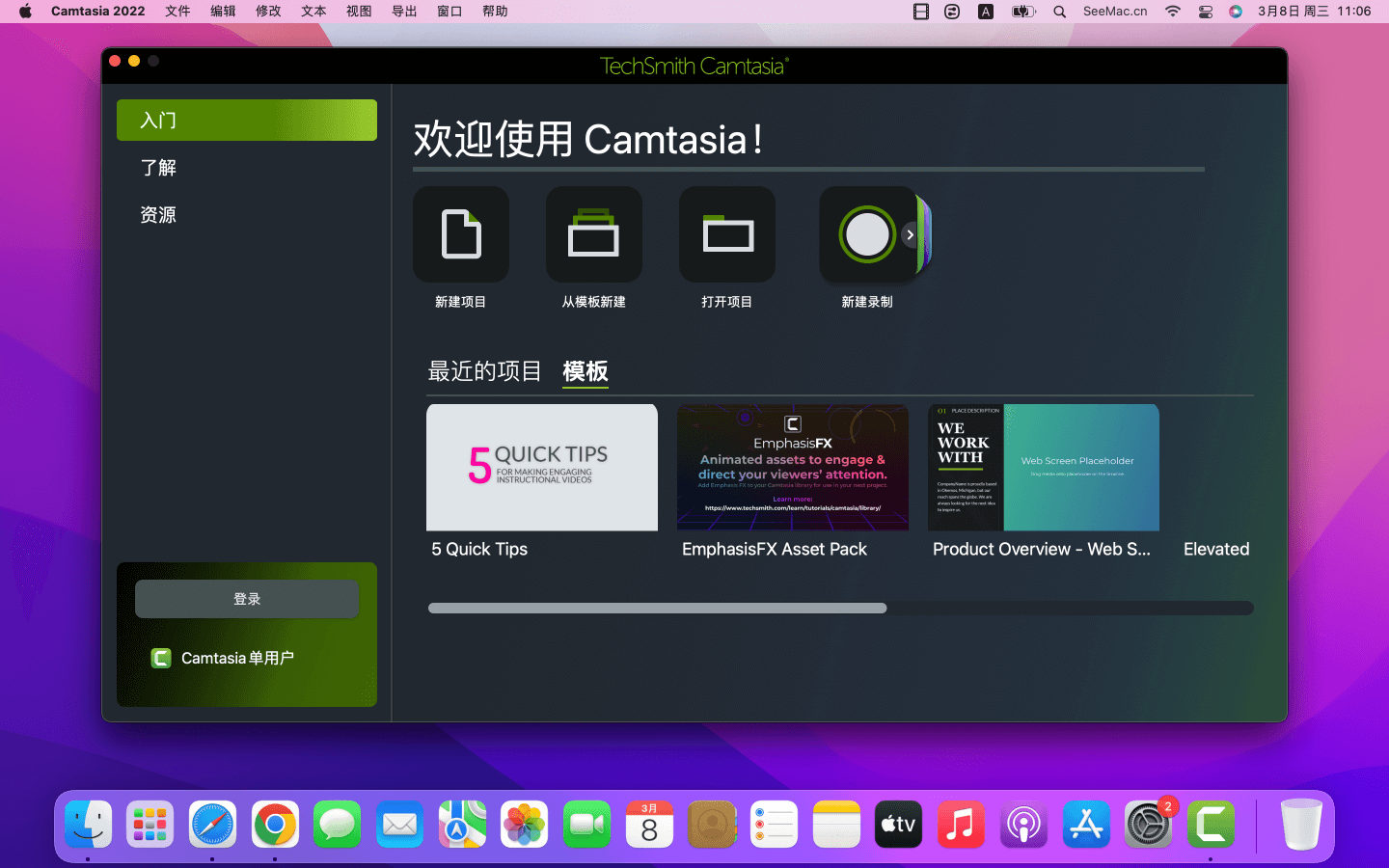Start a New Recording (新建录制)
This screenshot has height=868, width=1389.
point(866,234)
